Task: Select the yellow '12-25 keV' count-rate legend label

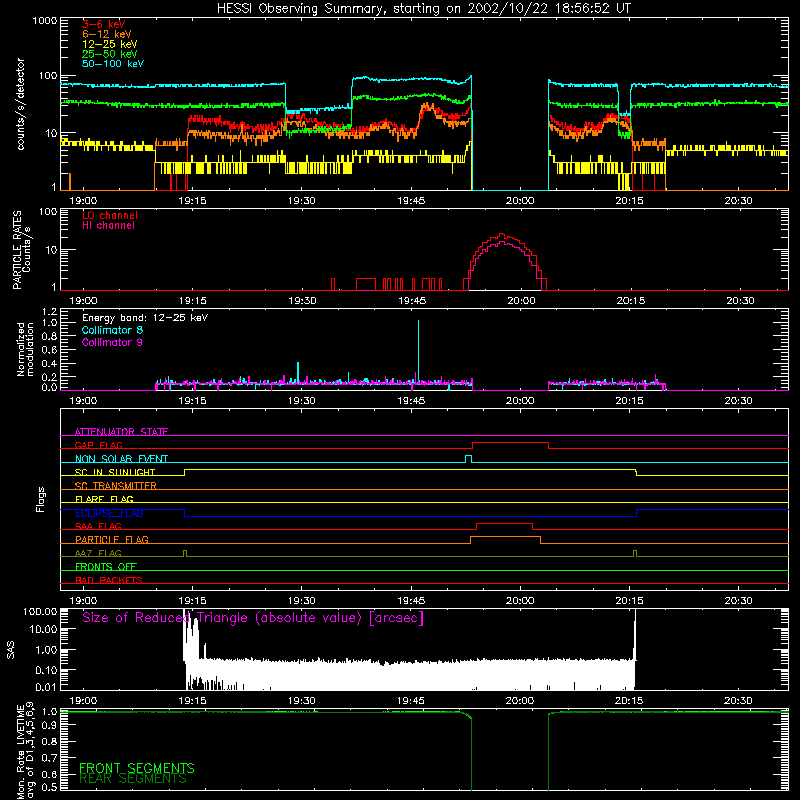Action: click(x=110, y=44)
